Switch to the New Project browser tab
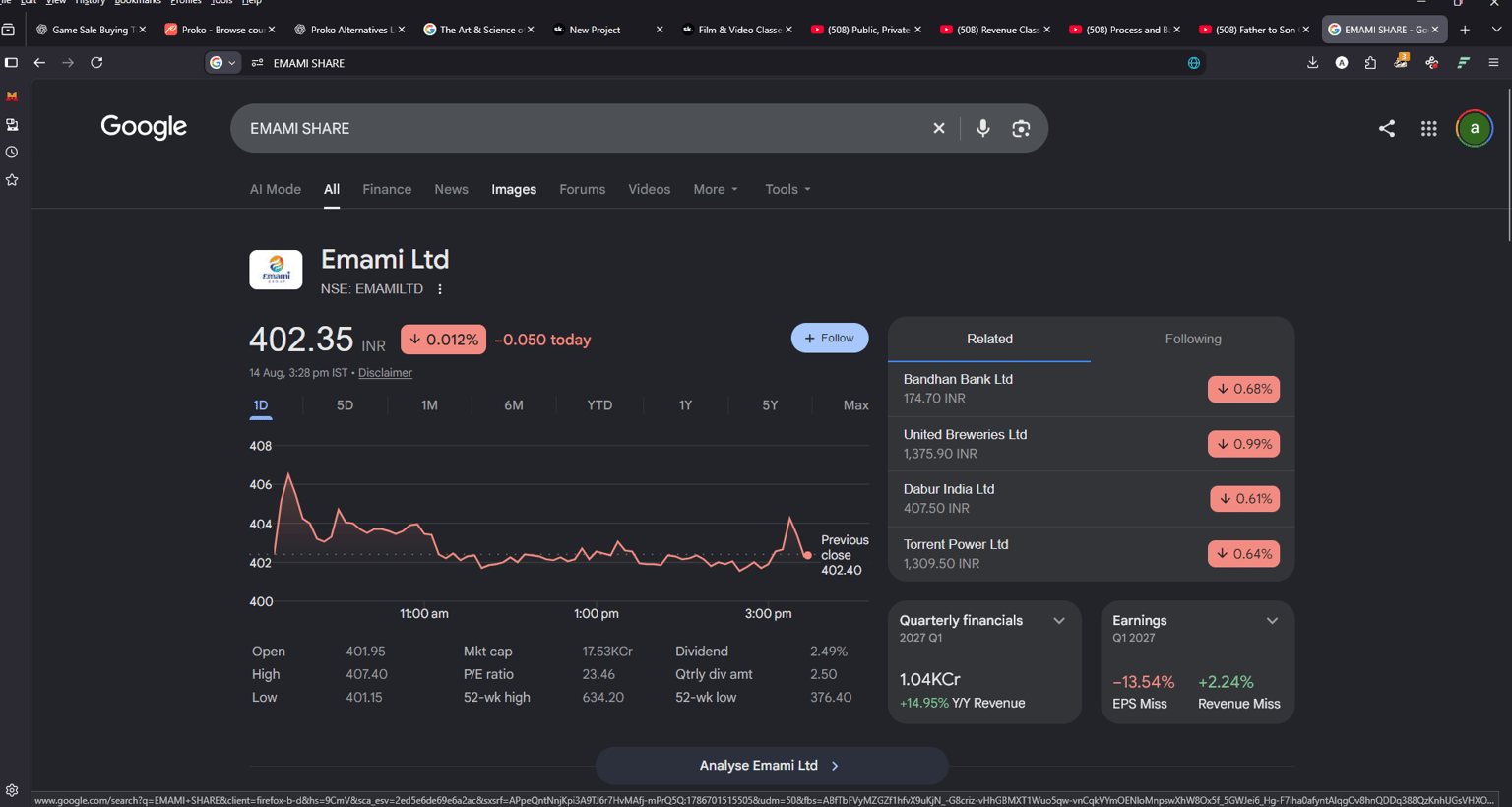The image size is (1512, 807). 608,30
